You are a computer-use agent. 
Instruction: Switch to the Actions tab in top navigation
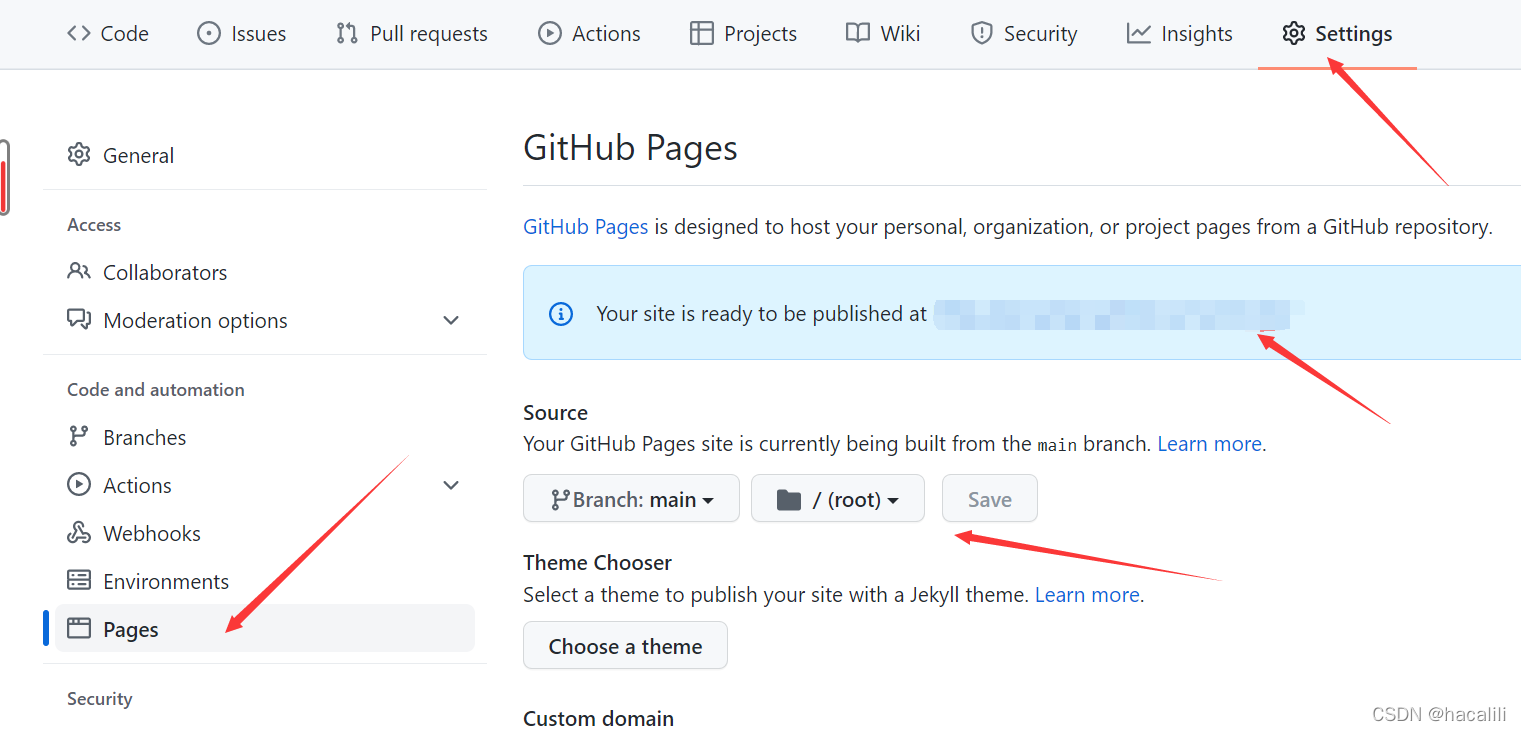click(589, 33)
